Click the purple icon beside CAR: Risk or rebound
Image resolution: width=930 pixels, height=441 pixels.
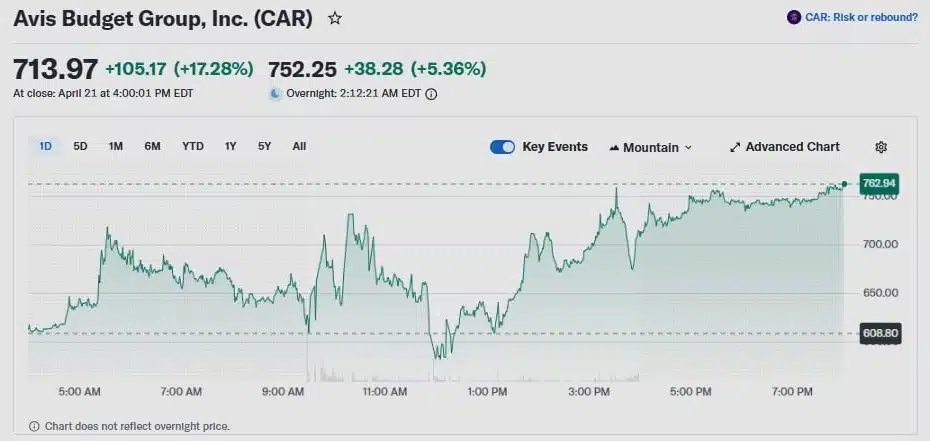794,17
